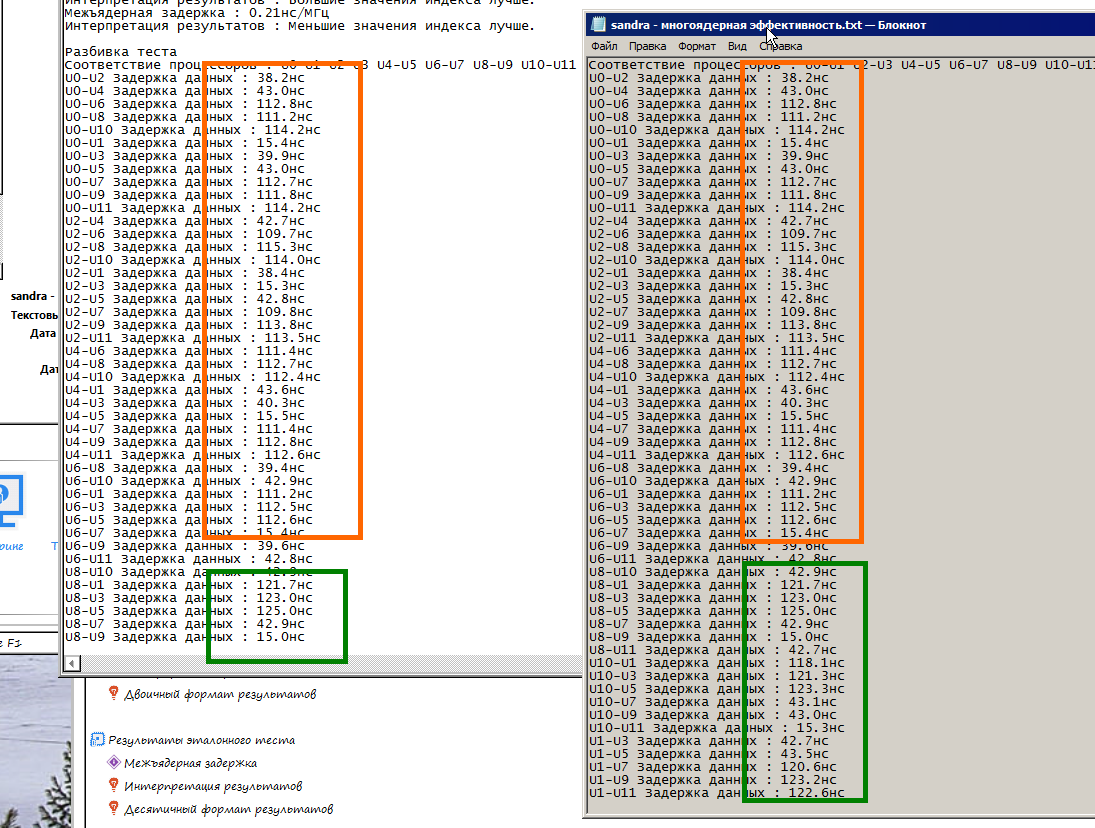Click the 'U8-U1 Задержка данных' line in Notepad
Viewport: 1095px width, 828px height.
coord(712,585)
